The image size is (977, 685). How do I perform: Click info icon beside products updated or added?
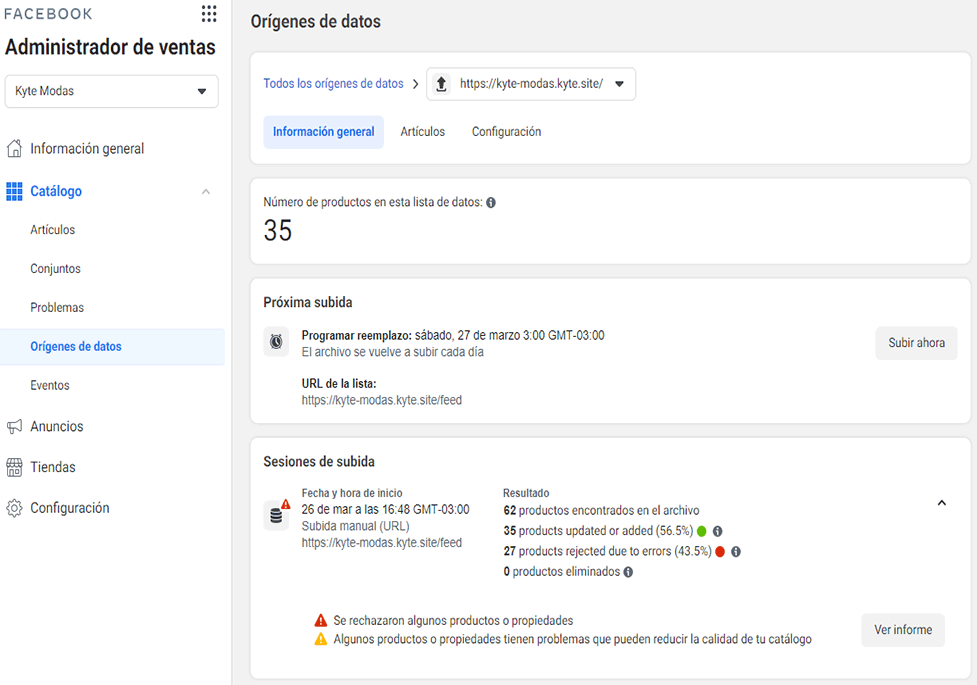[x=718, y=531]
